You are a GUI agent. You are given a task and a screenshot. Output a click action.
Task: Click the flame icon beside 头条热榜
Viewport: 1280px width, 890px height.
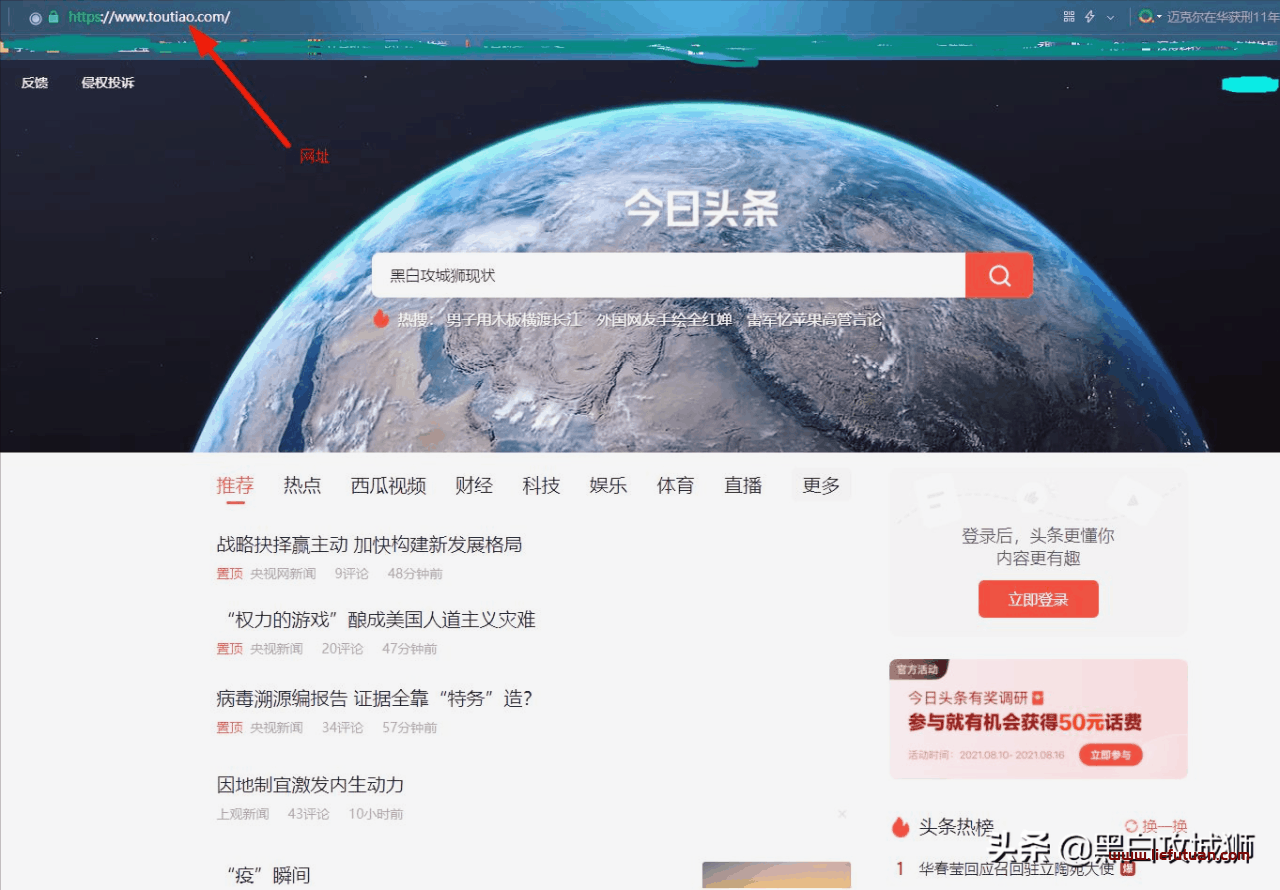coord(900,827)
